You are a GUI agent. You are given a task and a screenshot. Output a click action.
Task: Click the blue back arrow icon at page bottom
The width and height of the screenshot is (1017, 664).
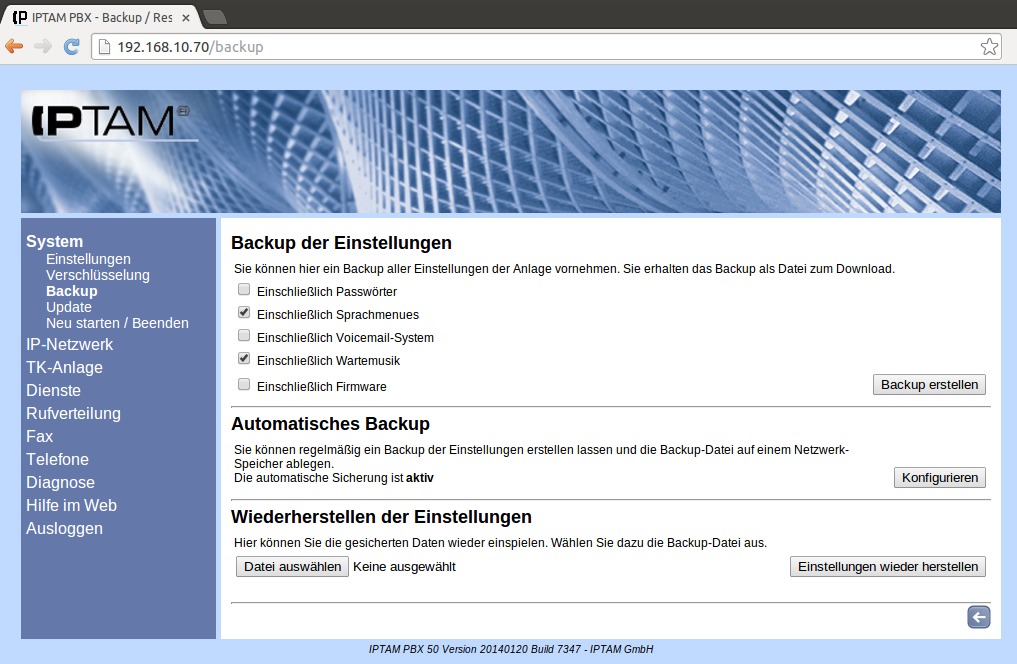pos(978,618)
